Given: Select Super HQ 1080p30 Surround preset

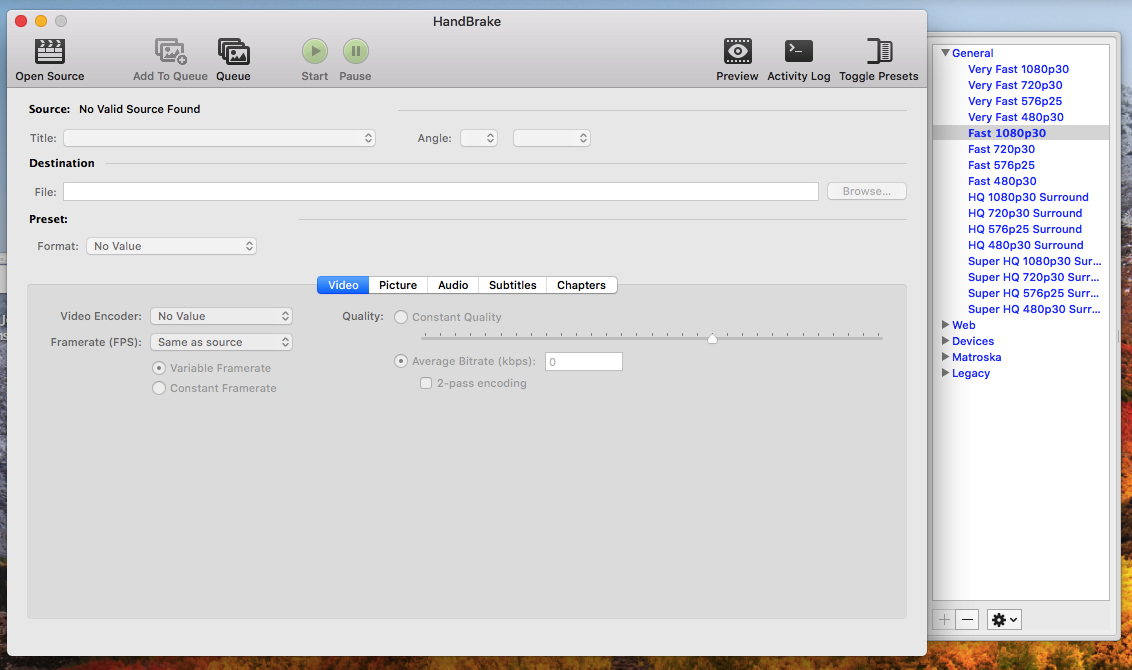Looking at the screenshot, I should 1035,261.
